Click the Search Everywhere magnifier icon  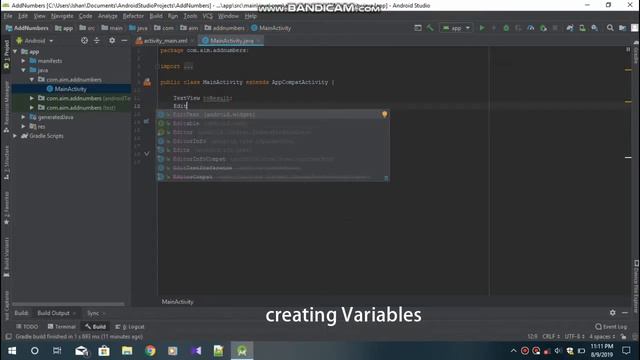pos(610,28)
